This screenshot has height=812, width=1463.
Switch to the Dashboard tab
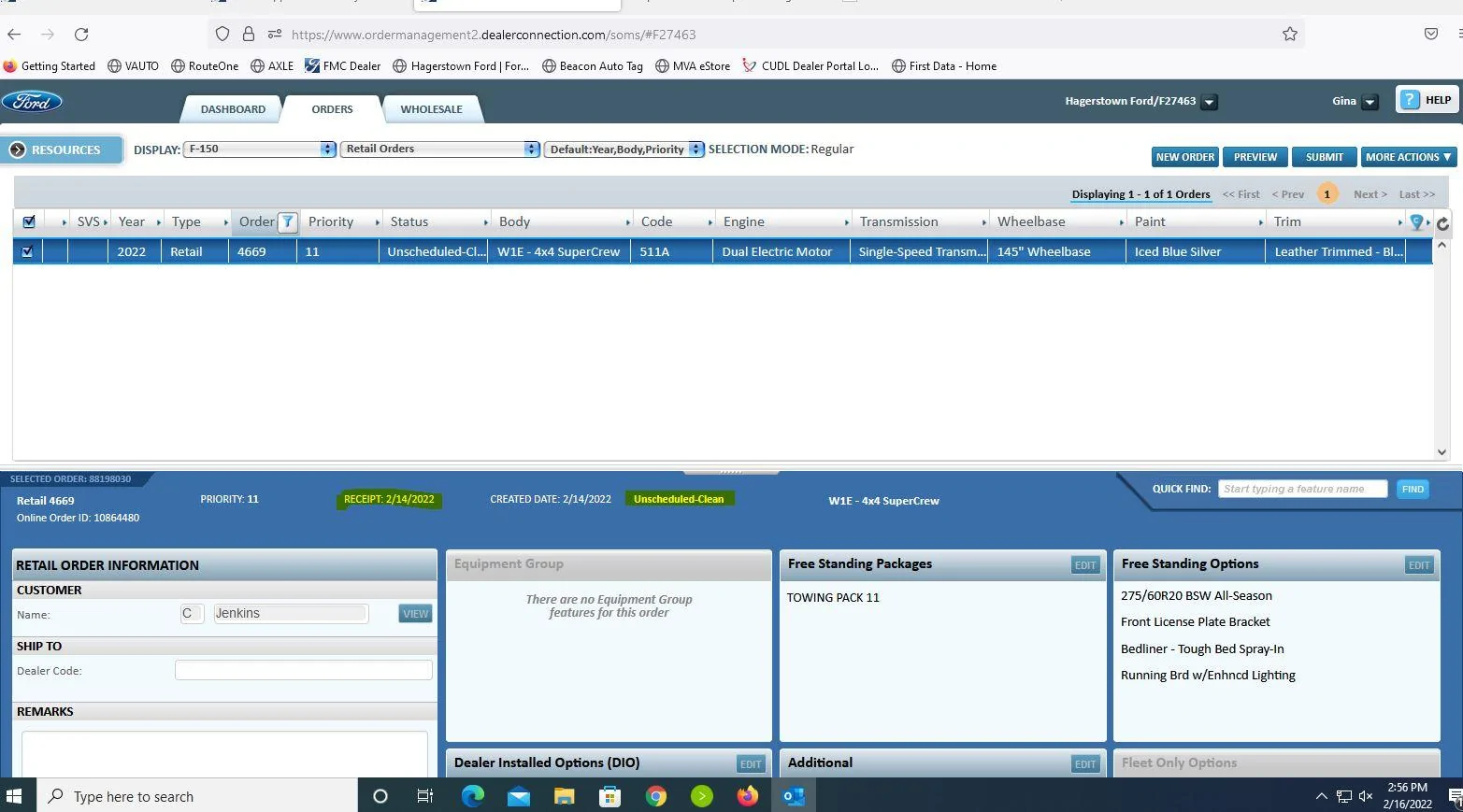click(233, 109)
